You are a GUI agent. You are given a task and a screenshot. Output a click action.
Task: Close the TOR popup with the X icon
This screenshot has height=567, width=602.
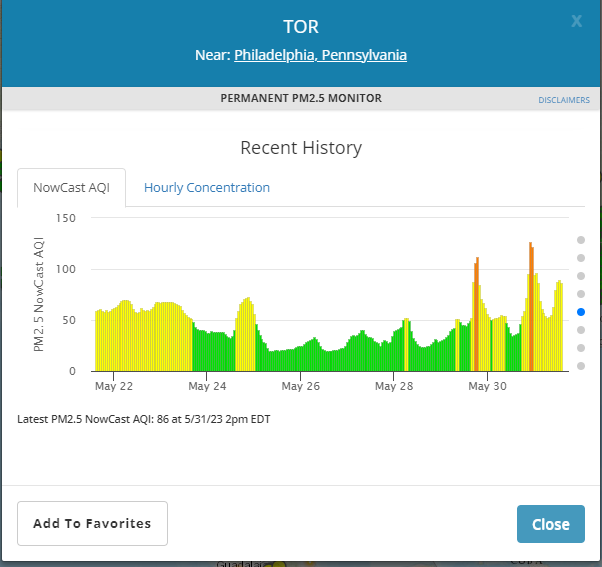click(576, 21)
